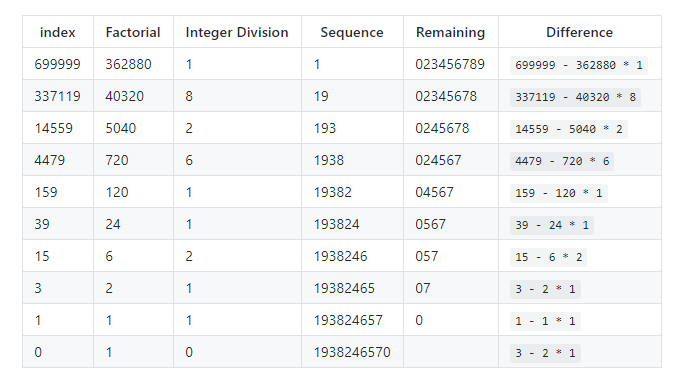This screenshot has height=385, width=683.
Task: Click "3 - 2 * 1" in the 19382465 row
Action: 545,289
